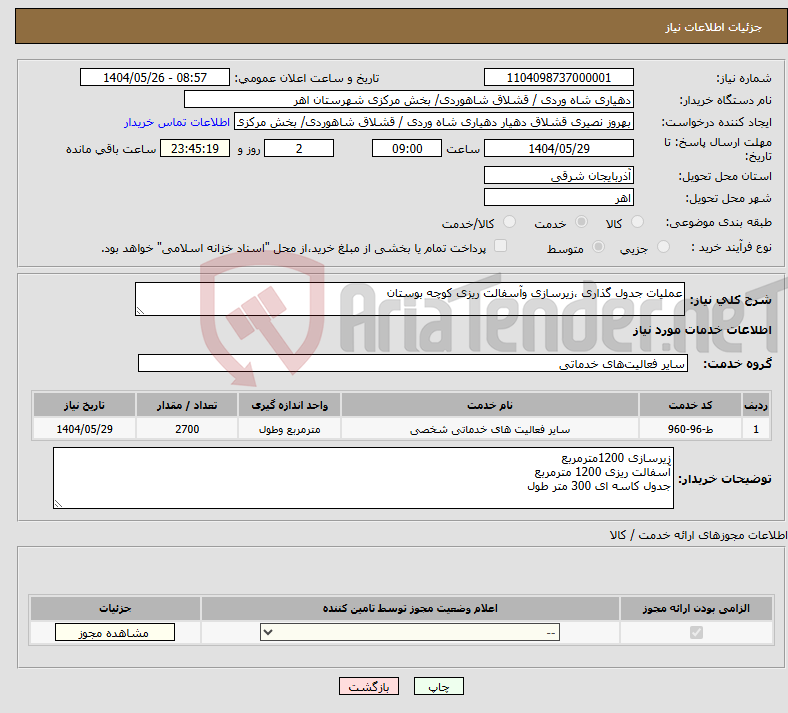Image resolution: width=788 pixels, height=713 pixels.
Task: Click the ردیف column header
Action: [756, 405]
